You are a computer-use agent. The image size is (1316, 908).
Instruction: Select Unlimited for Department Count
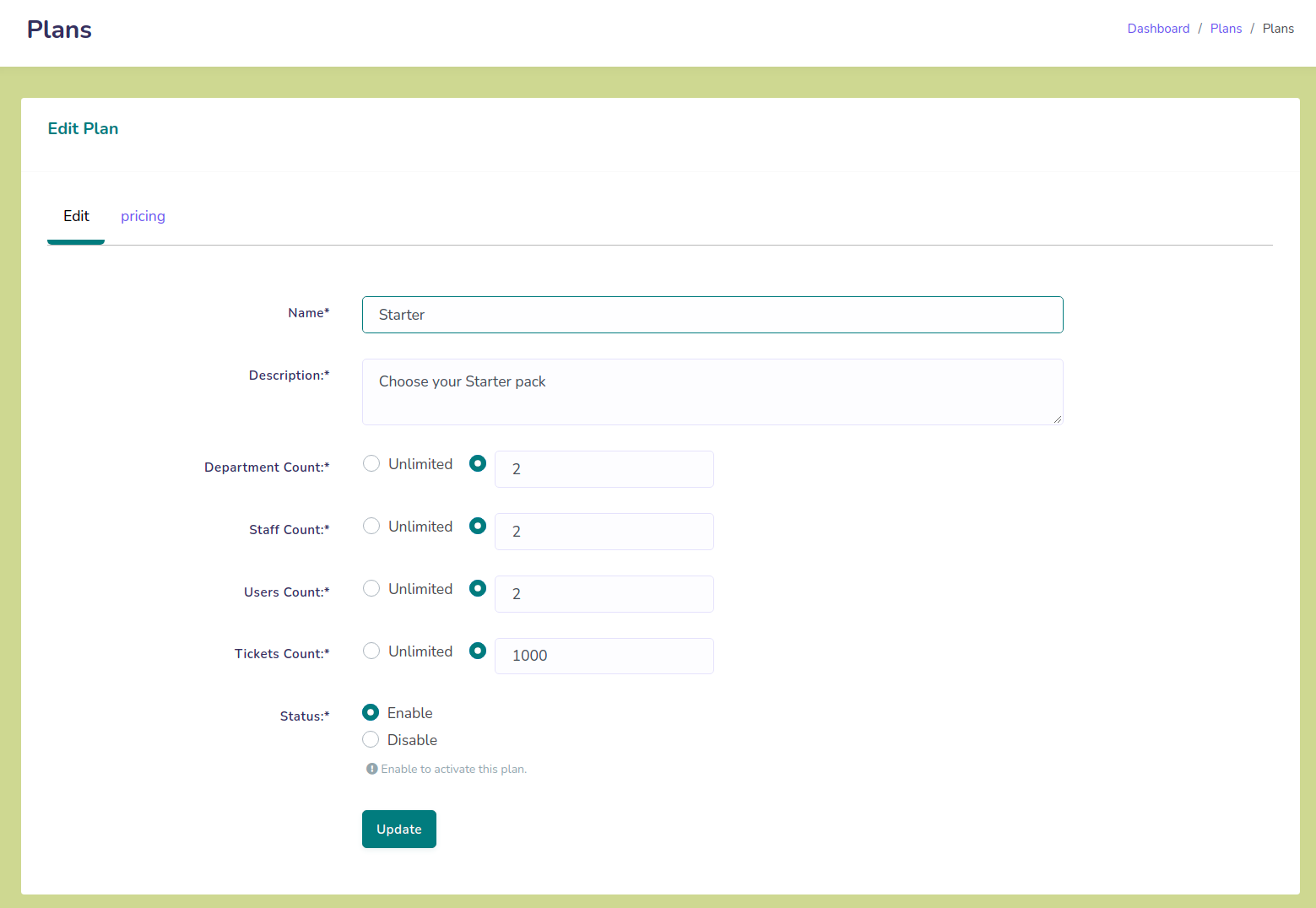click(371, 463)
